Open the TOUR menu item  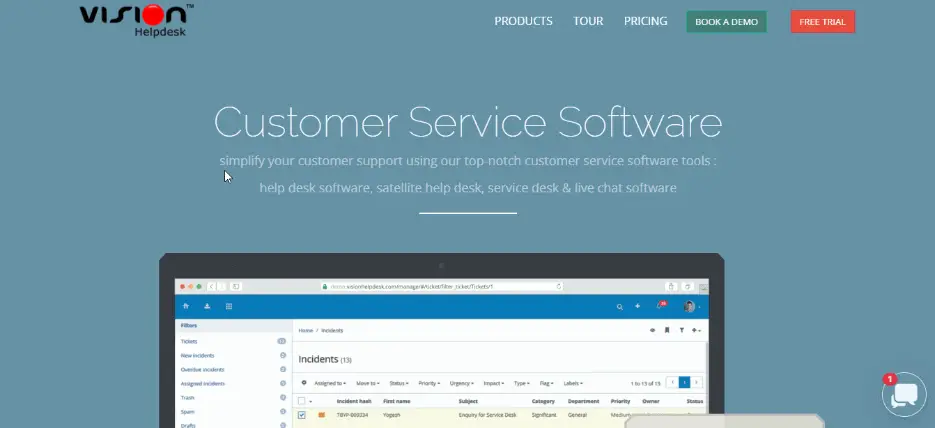click(x=589, y=21)
